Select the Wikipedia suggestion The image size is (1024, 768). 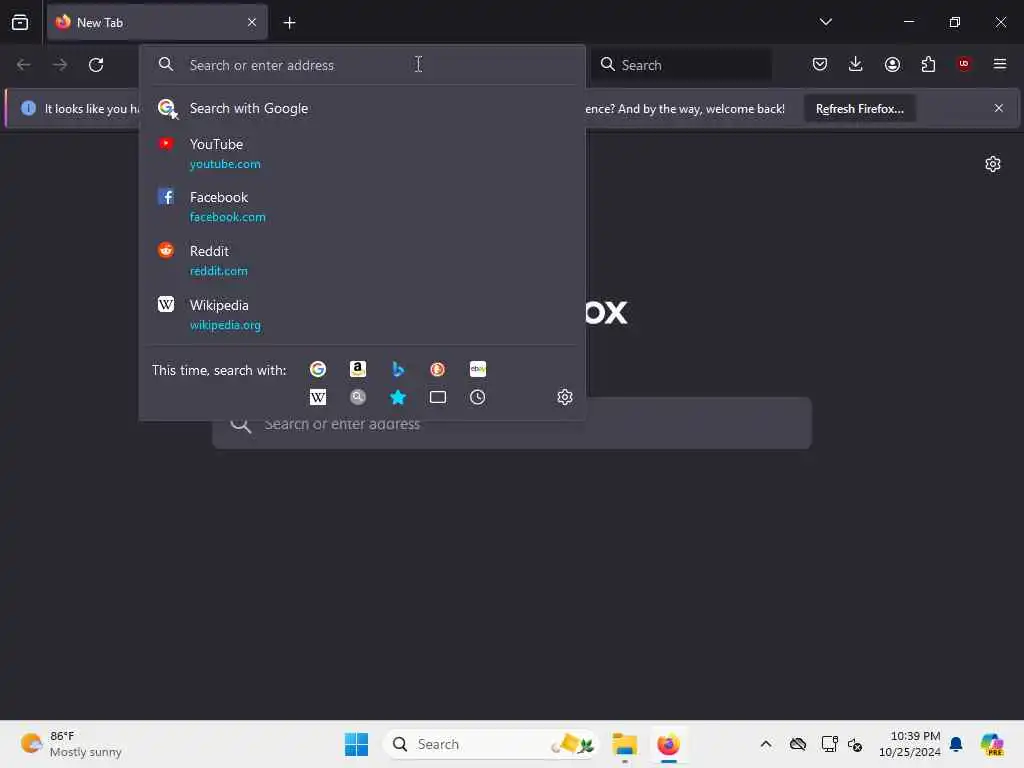pyautogui.click(x=362, y=315)
